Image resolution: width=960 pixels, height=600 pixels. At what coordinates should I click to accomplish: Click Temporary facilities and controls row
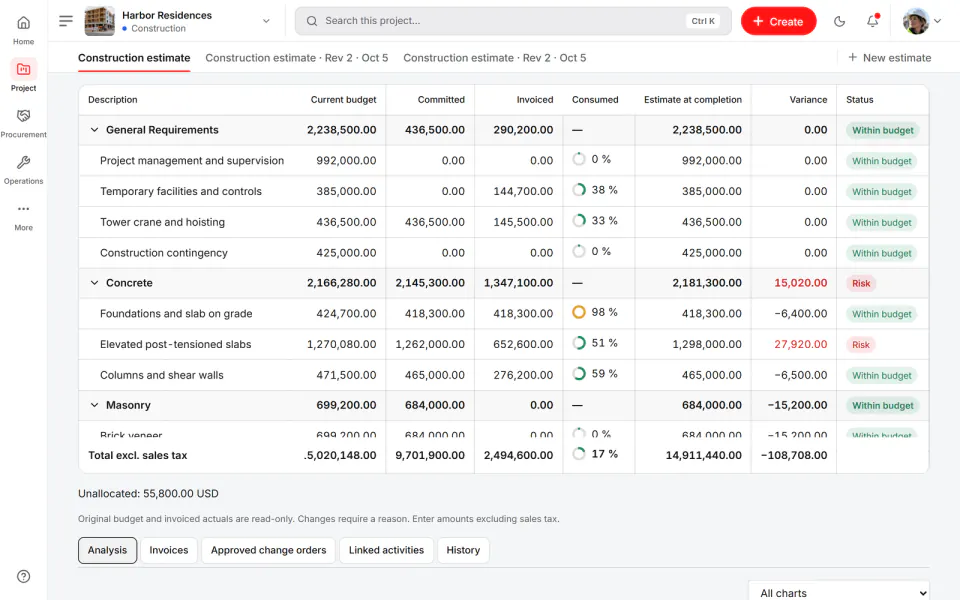tap(503, 191)
